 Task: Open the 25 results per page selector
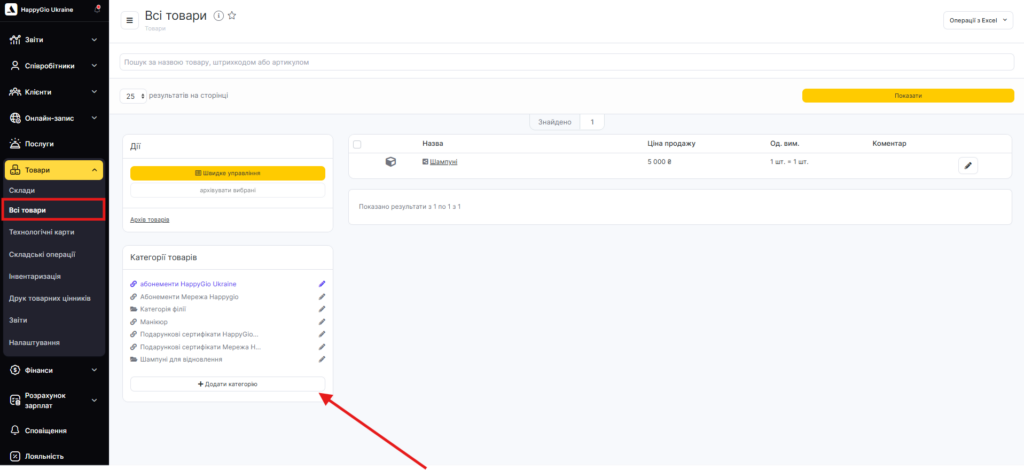click(133, 96)
